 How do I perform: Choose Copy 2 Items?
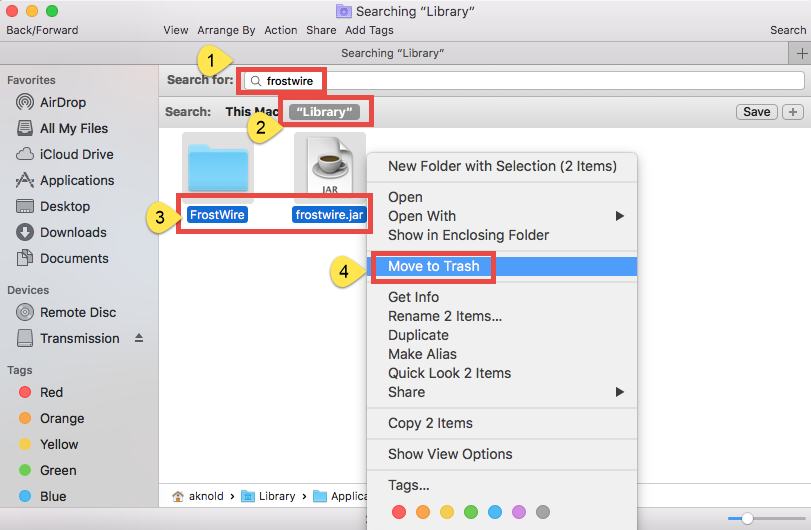502,423
